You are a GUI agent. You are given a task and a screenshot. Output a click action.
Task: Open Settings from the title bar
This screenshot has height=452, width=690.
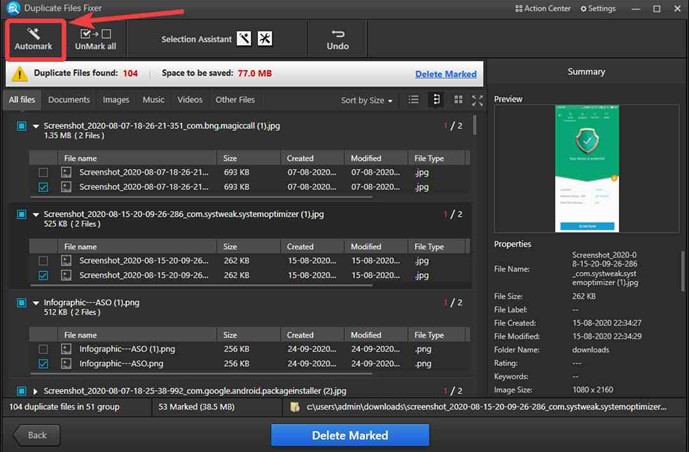[x=598, y=8]
